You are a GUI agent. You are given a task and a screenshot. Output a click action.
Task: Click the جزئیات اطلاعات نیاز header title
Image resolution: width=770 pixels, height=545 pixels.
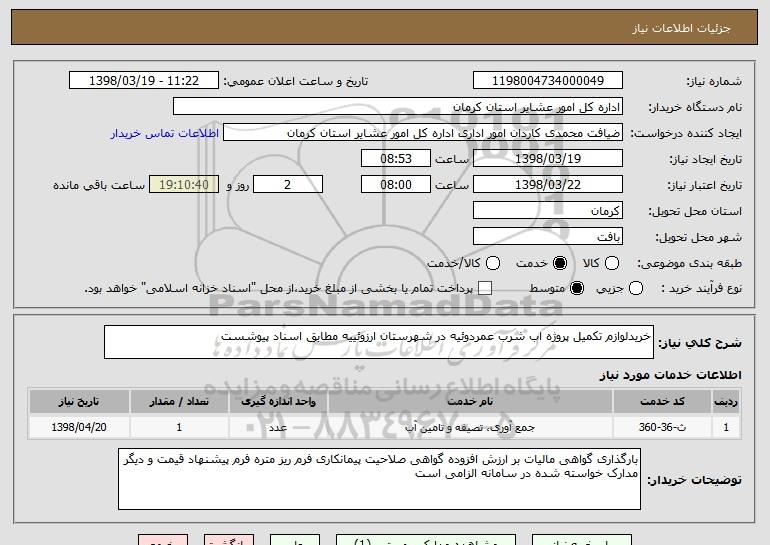pyautogui.click(x=681, y=28)
